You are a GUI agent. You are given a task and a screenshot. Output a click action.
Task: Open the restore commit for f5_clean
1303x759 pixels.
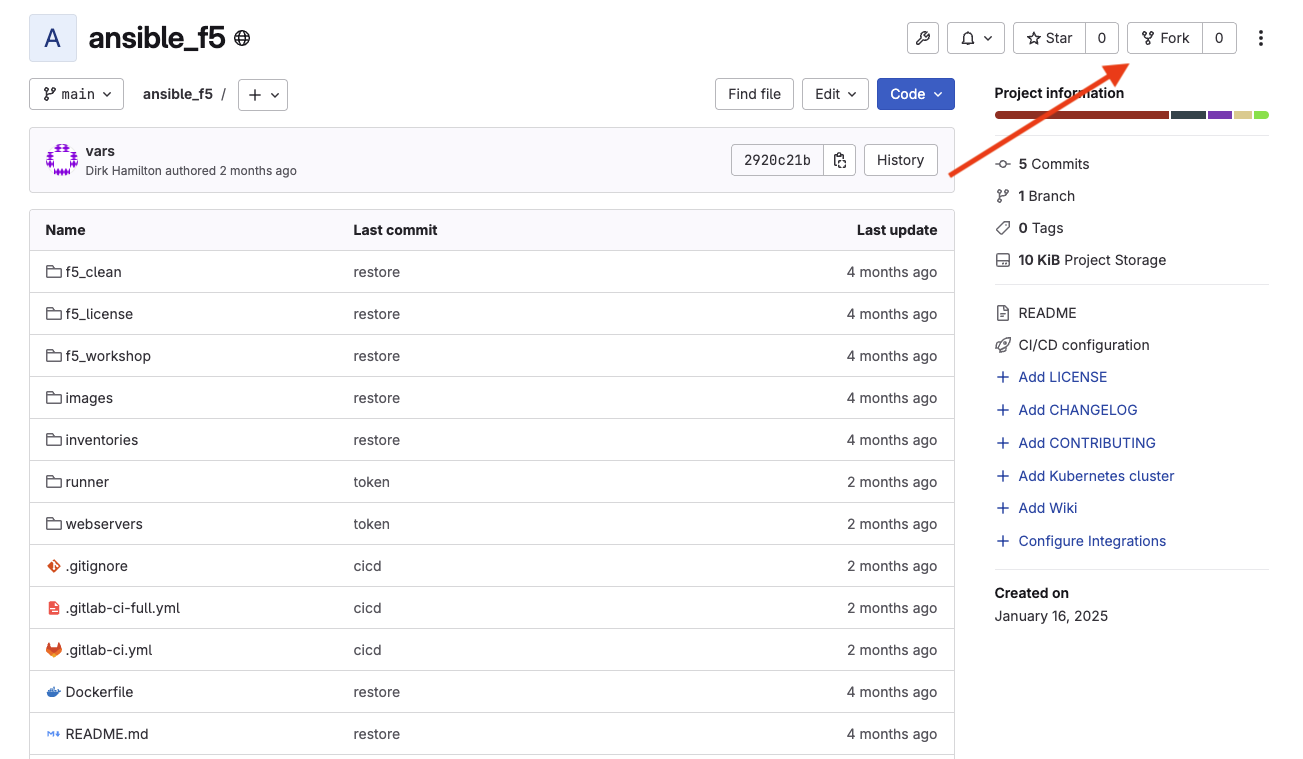(376, 272)
